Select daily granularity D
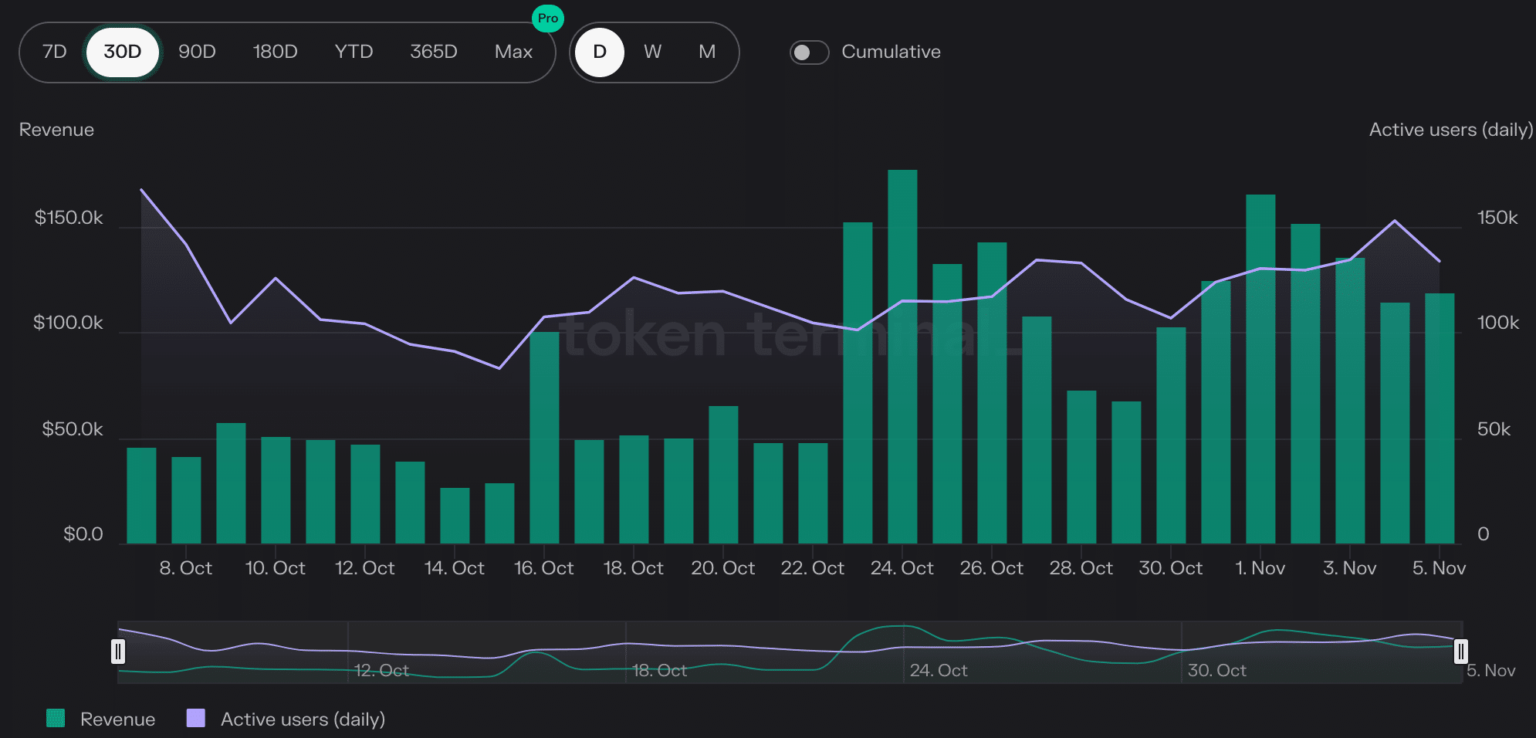1536x738 pixels. [600, 52]
